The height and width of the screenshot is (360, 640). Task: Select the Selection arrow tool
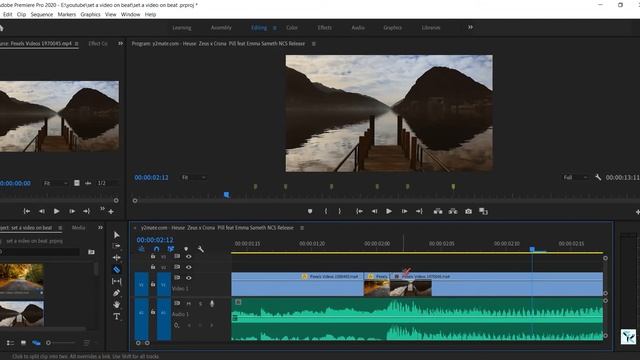click(x=117, y=235)
